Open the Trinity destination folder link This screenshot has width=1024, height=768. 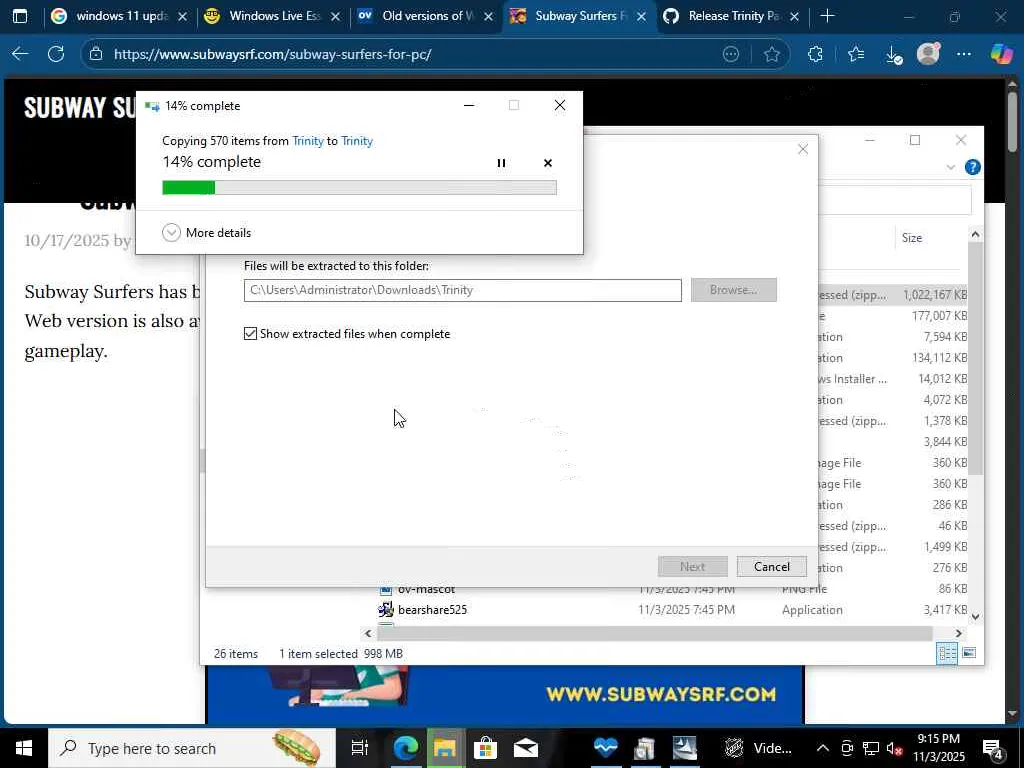357,141
